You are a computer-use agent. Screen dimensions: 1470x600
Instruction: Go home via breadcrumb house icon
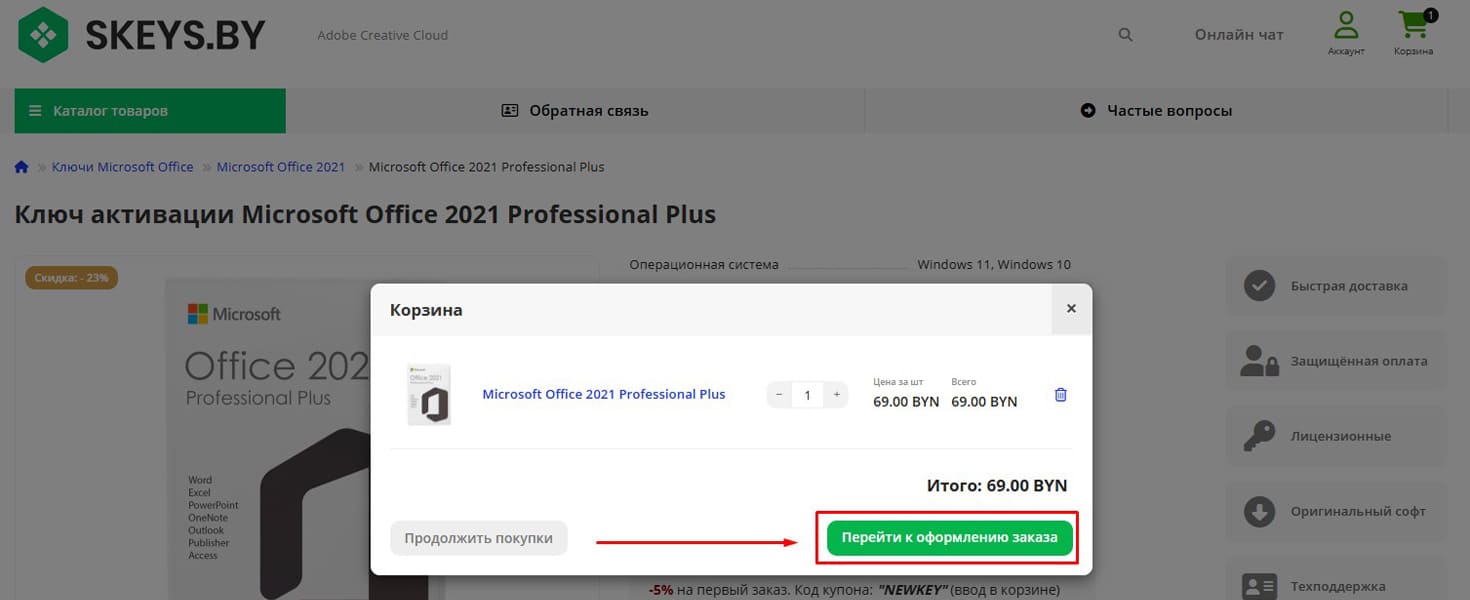[x=22, y=167]
